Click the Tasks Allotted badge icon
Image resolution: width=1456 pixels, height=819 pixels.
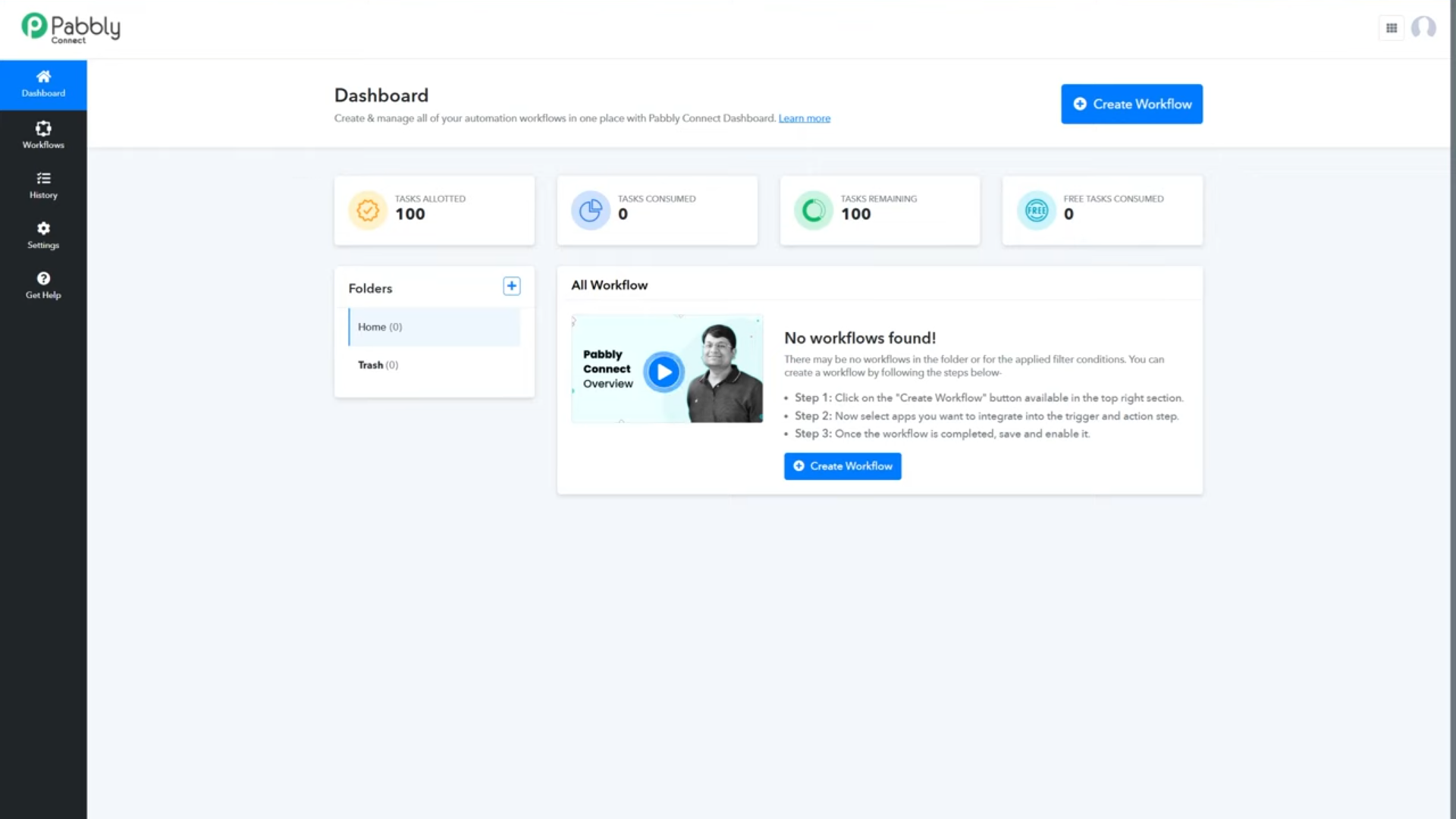point(368,210)
